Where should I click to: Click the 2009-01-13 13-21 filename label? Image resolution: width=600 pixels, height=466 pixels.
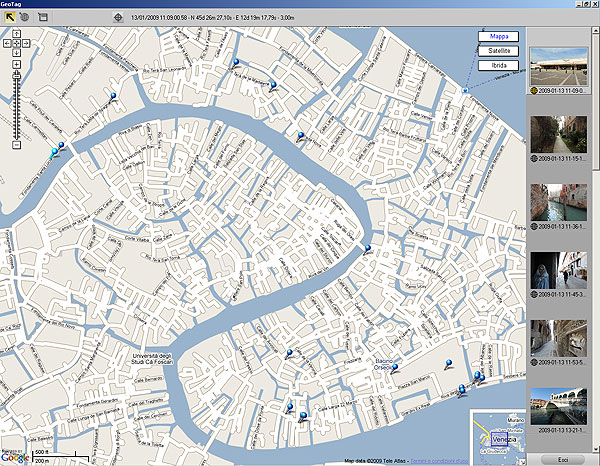tap(562, 430)
